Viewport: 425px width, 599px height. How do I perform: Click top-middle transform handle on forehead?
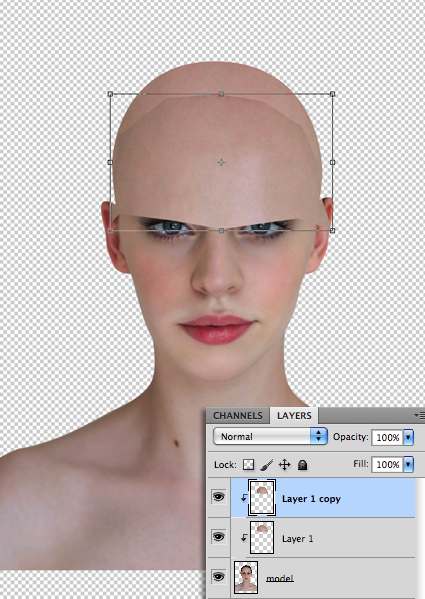click(x=221, y=94)
